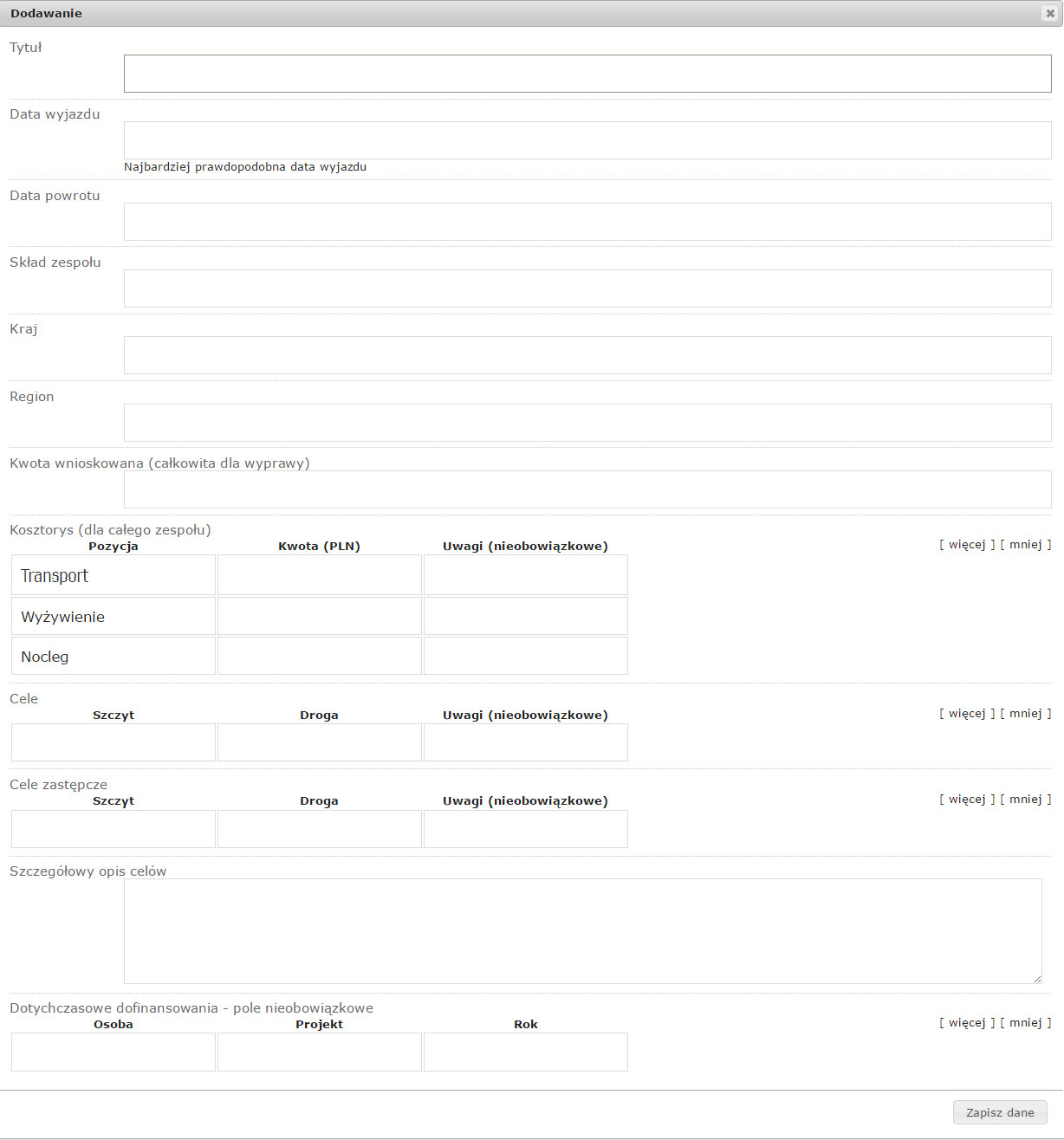Click the Szczyt field under Cele

(x=114, y=742)
